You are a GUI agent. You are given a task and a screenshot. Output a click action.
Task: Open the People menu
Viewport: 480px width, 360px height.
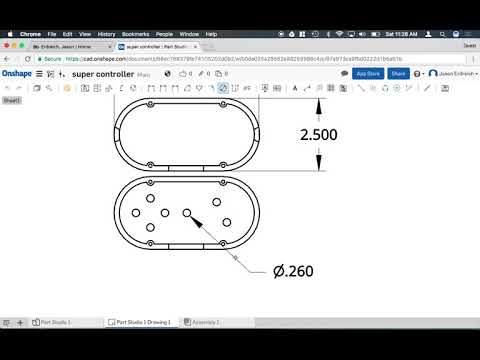[x=164, y=34]
